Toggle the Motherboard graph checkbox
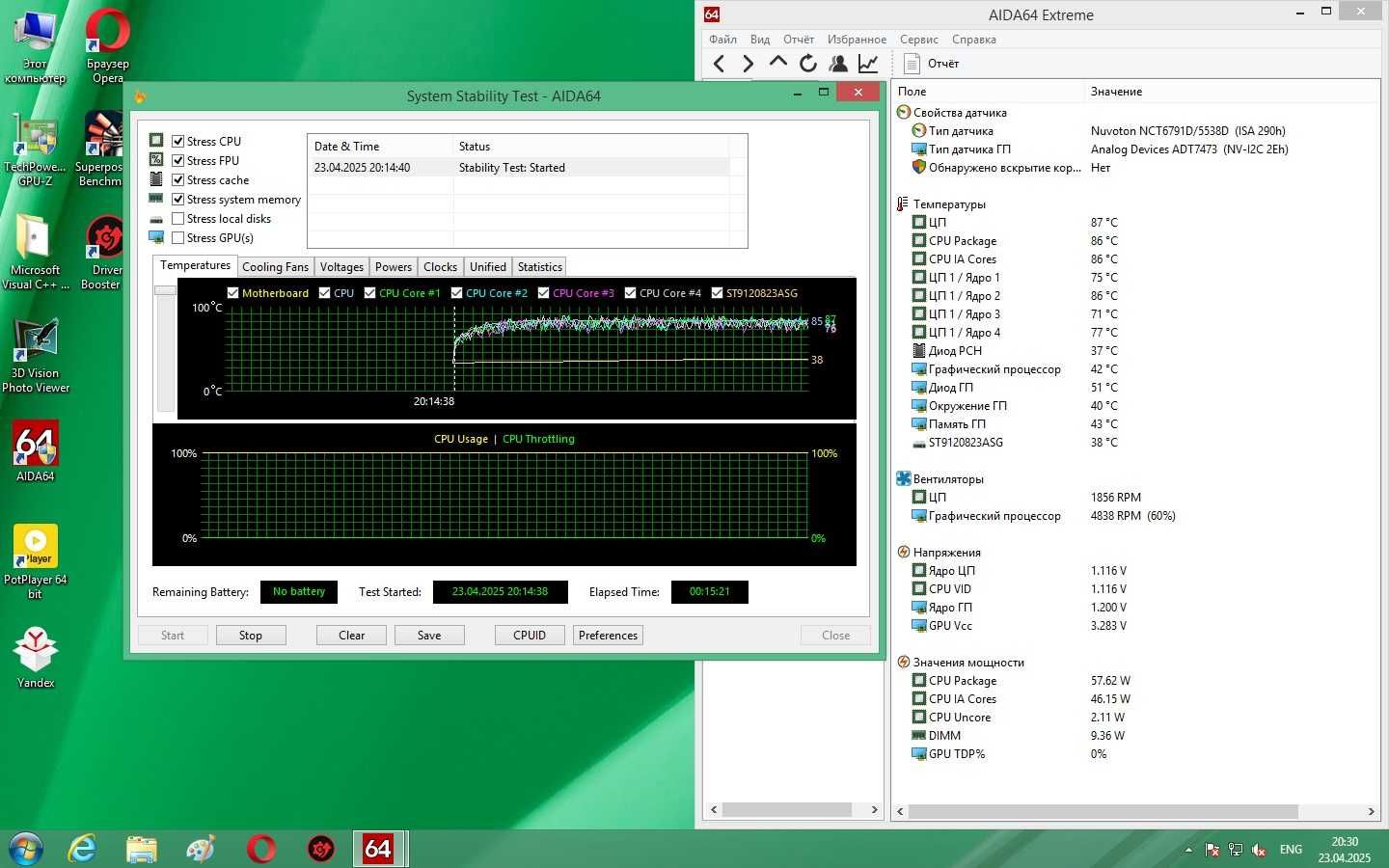Screen dimensions: 1389x868 [x=232, y=293]
